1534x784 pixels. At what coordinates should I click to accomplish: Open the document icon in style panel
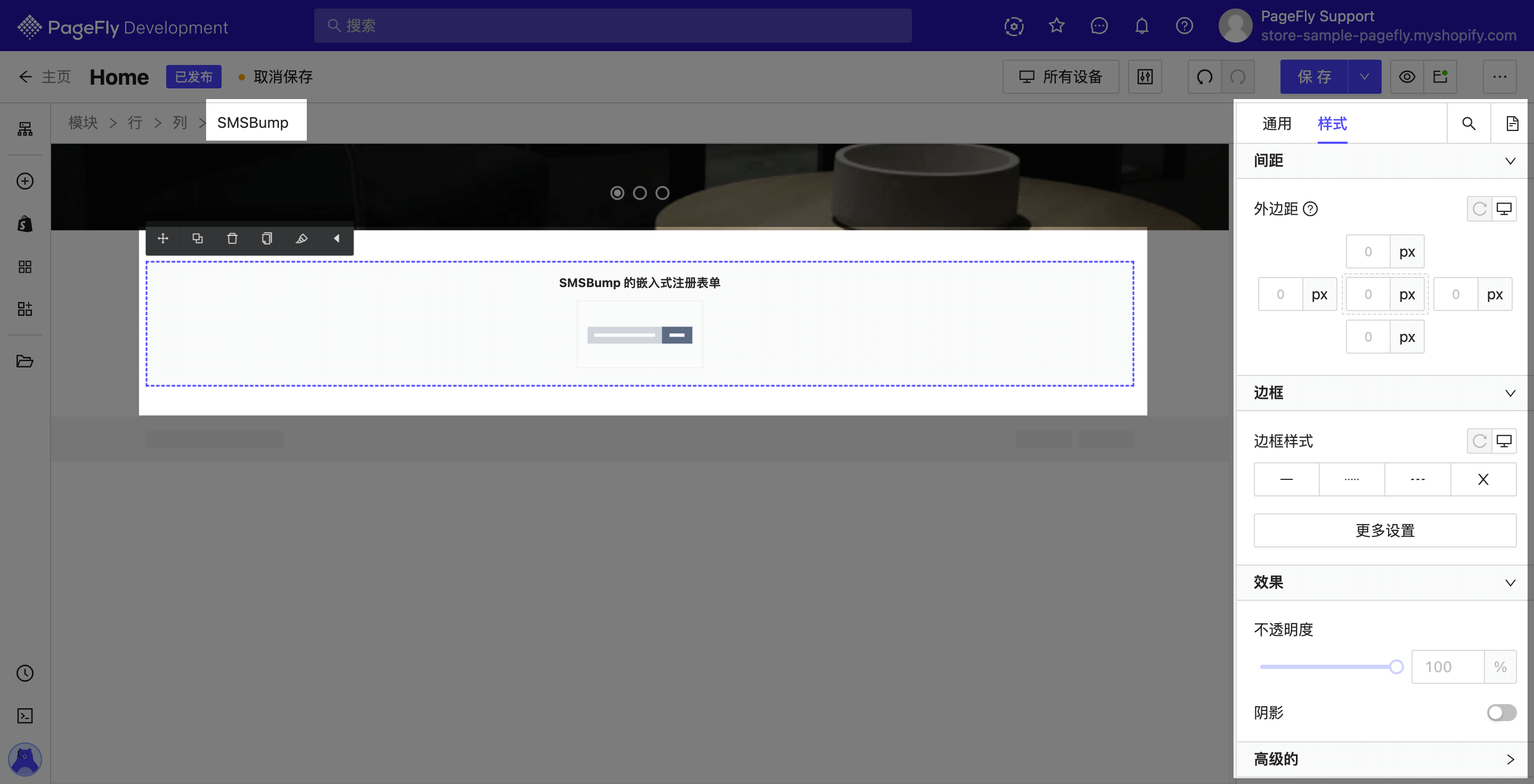click(x=1512, y=123)
